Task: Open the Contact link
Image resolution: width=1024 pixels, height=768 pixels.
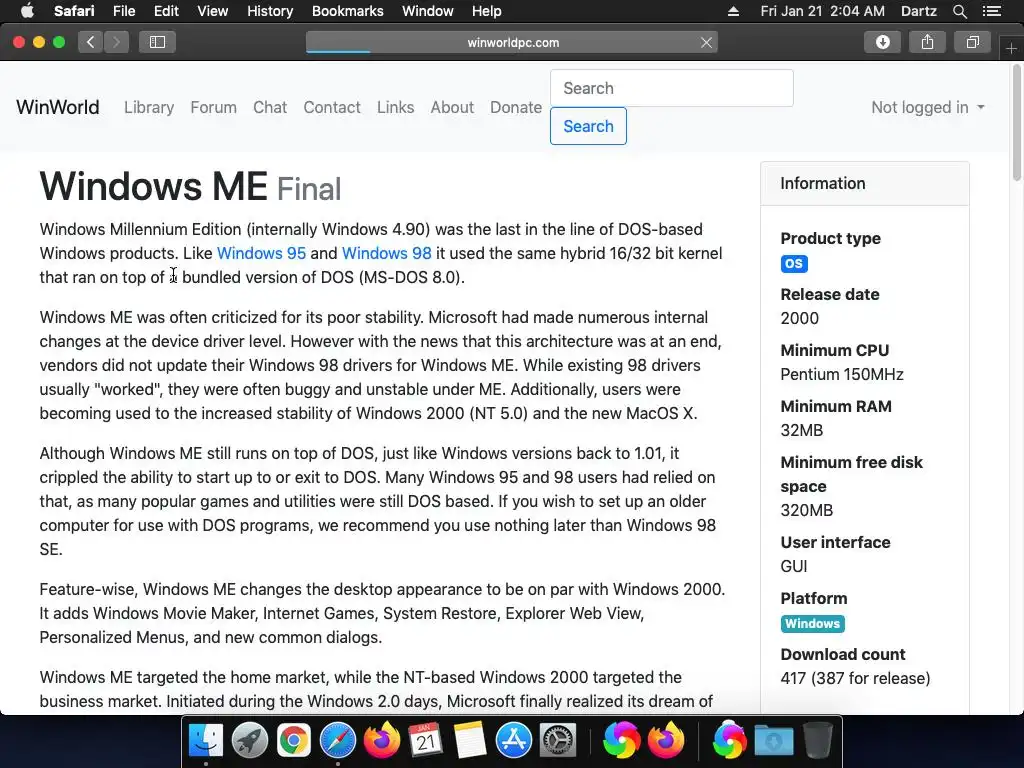Action: (x=332, y=107)
